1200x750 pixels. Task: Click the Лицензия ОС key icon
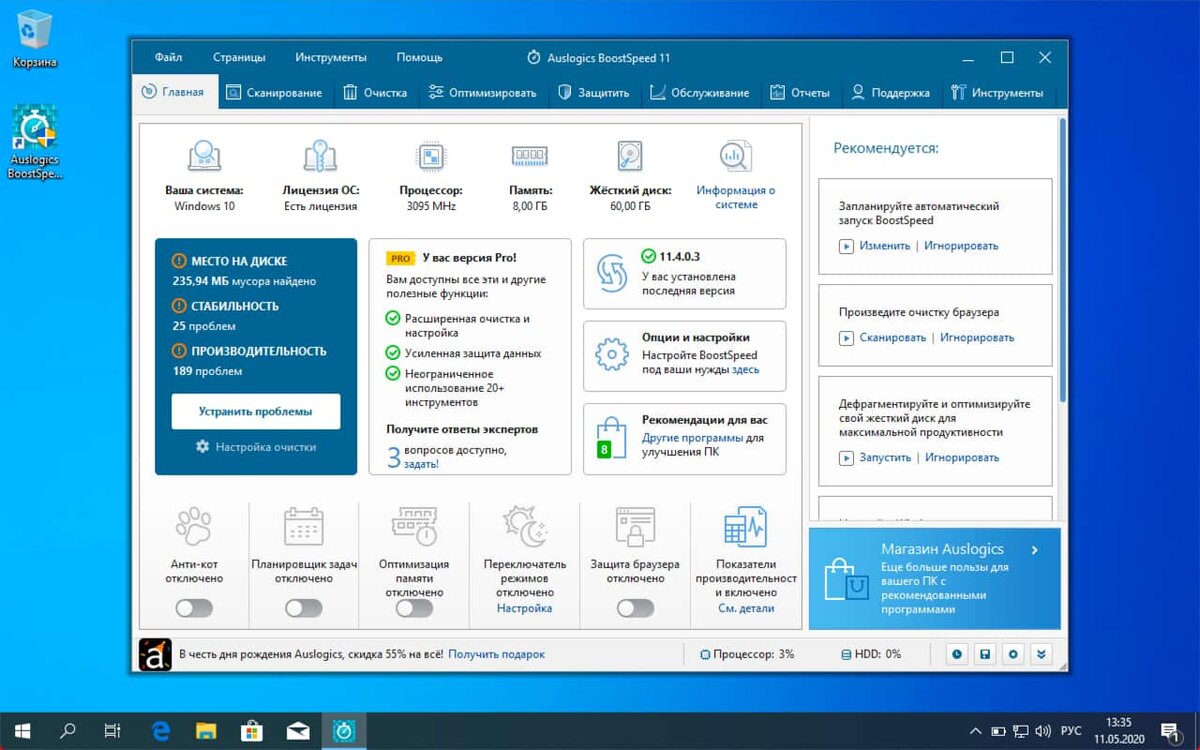(321, 156)
